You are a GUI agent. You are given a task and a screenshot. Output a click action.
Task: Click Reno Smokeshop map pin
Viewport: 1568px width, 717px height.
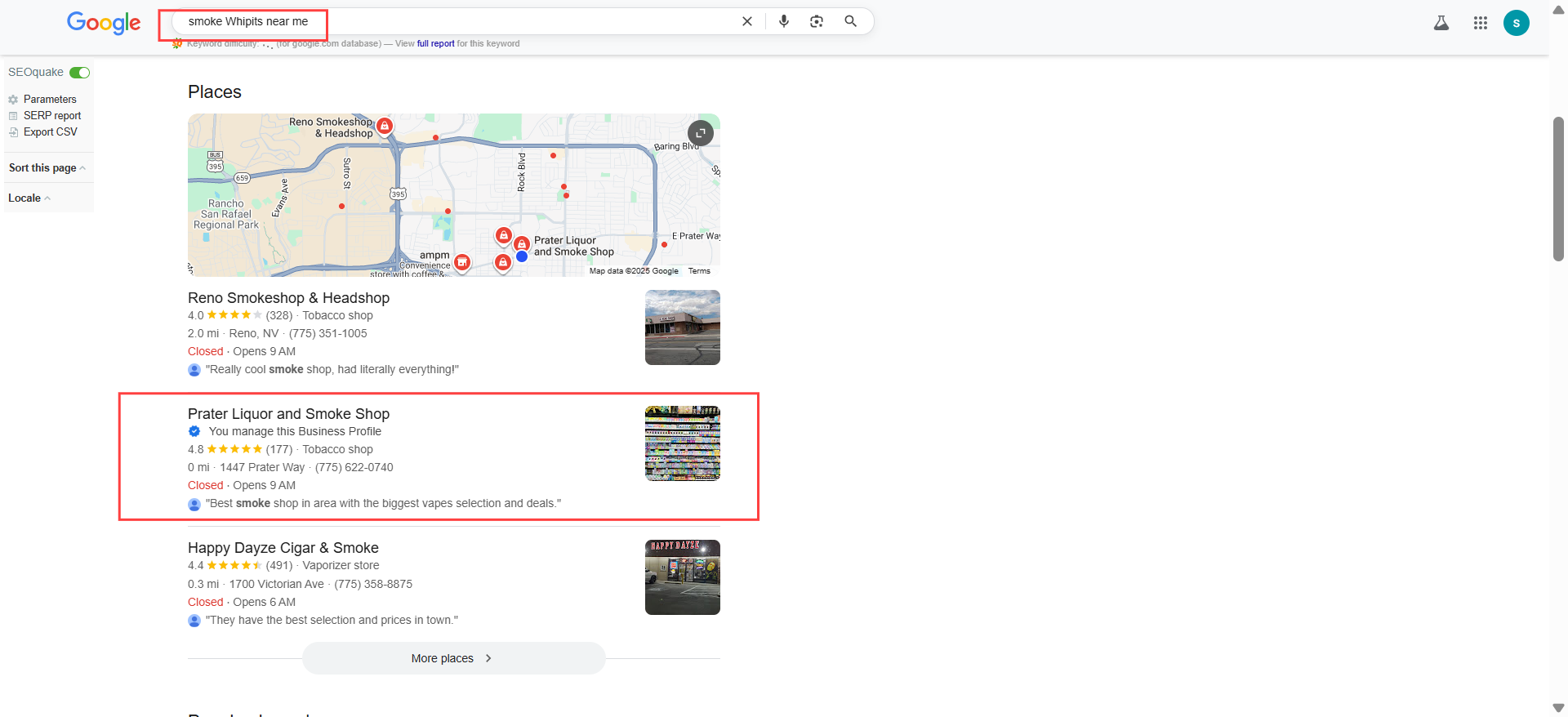(x=385, y=127)
